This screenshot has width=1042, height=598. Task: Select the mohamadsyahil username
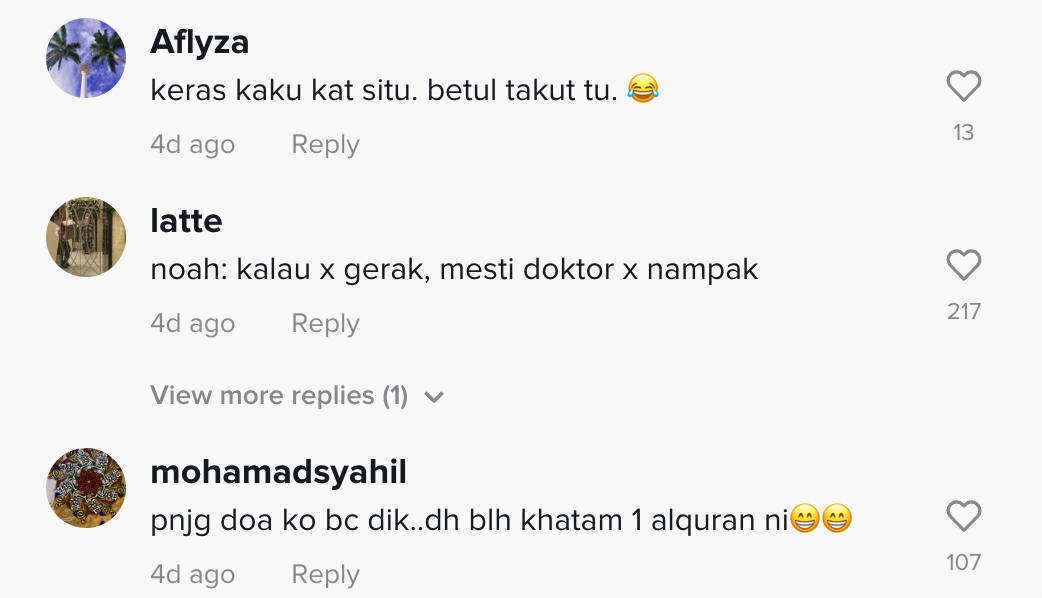[278, 472]
